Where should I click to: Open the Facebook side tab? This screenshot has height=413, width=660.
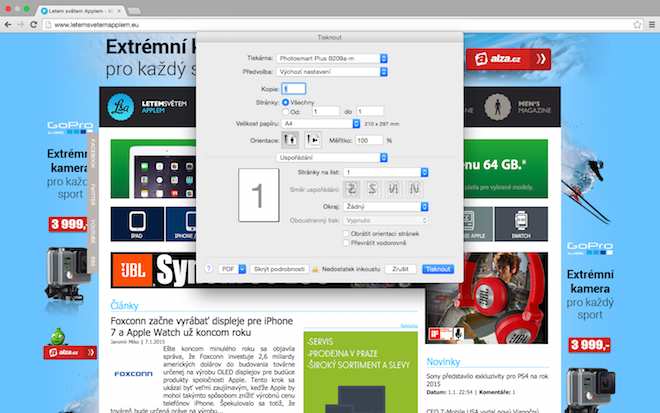point(93,154)
